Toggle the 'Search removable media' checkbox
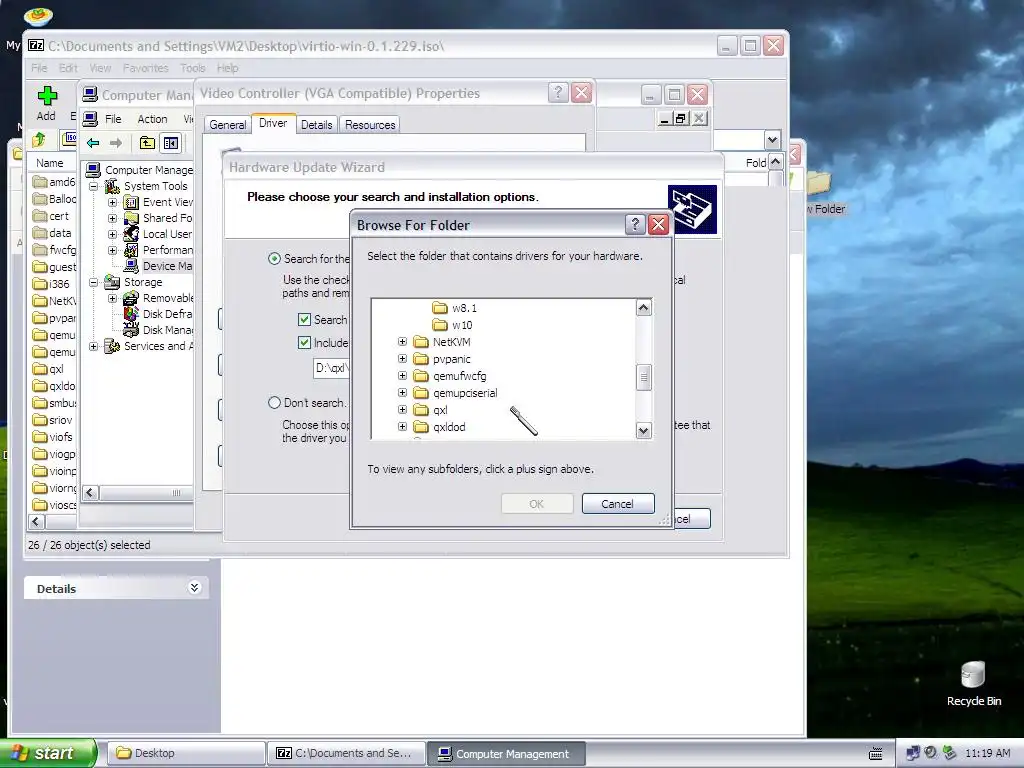Viewport: 1024px width, 768px height. tap(304, 319)
